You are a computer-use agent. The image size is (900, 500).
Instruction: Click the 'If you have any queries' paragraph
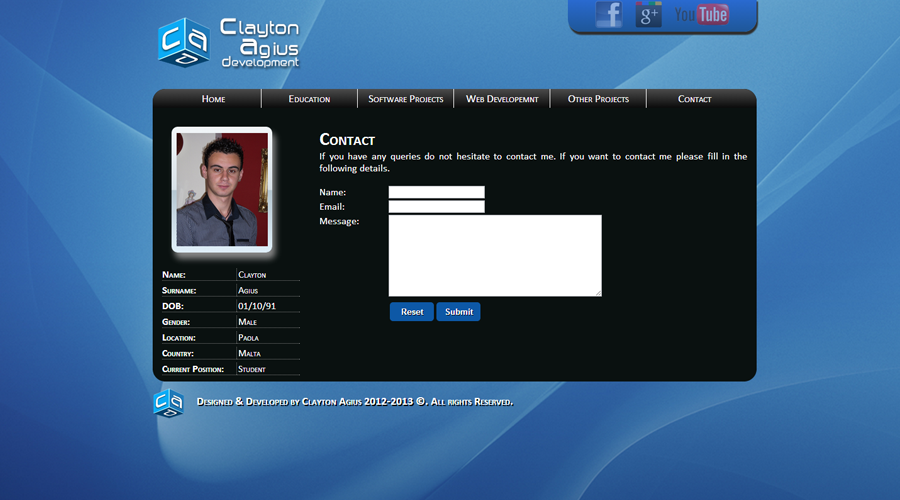pyautogui.click(x=533, y=162)
